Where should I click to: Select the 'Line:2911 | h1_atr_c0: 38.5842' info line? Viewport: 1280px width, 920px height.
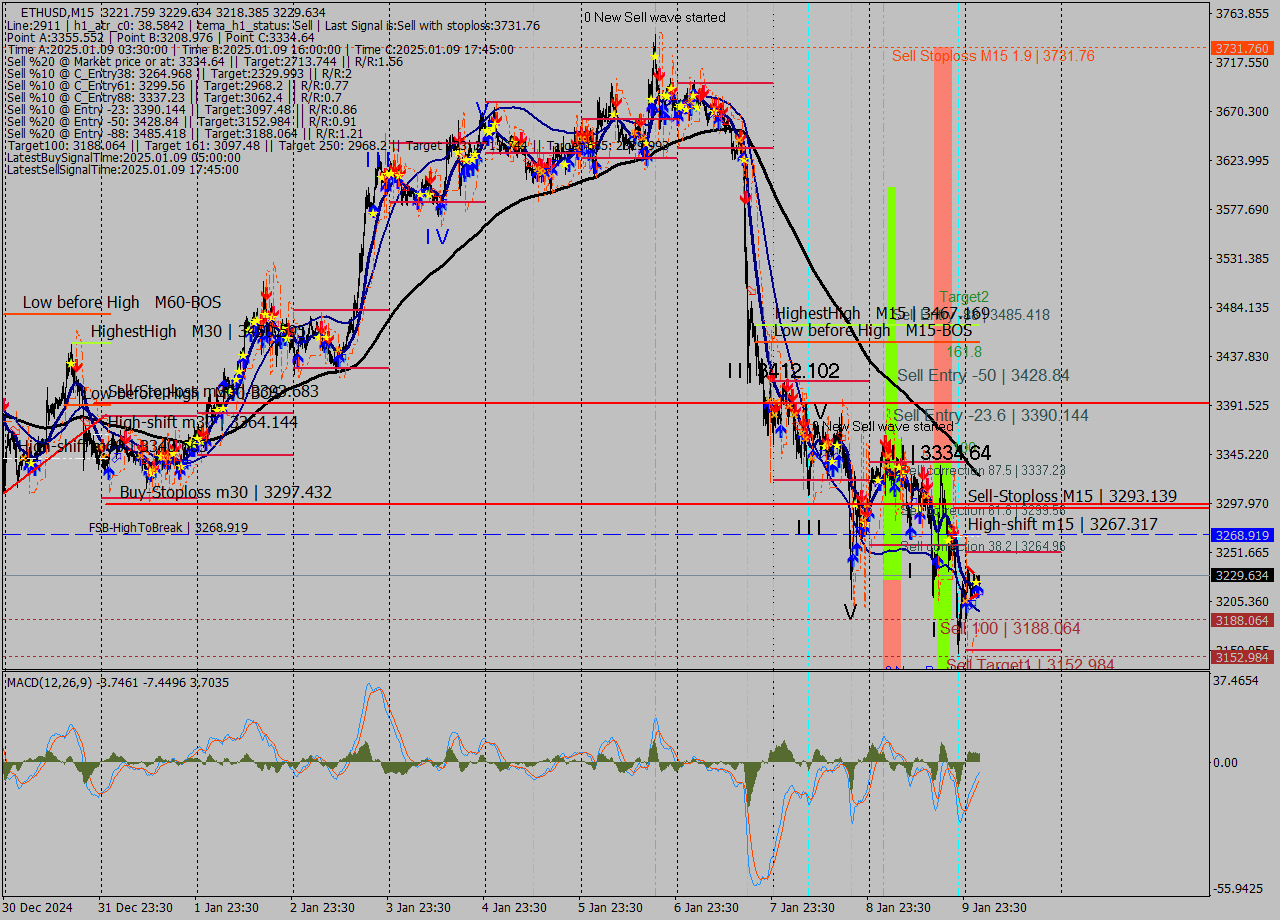[x=273, y=25]
